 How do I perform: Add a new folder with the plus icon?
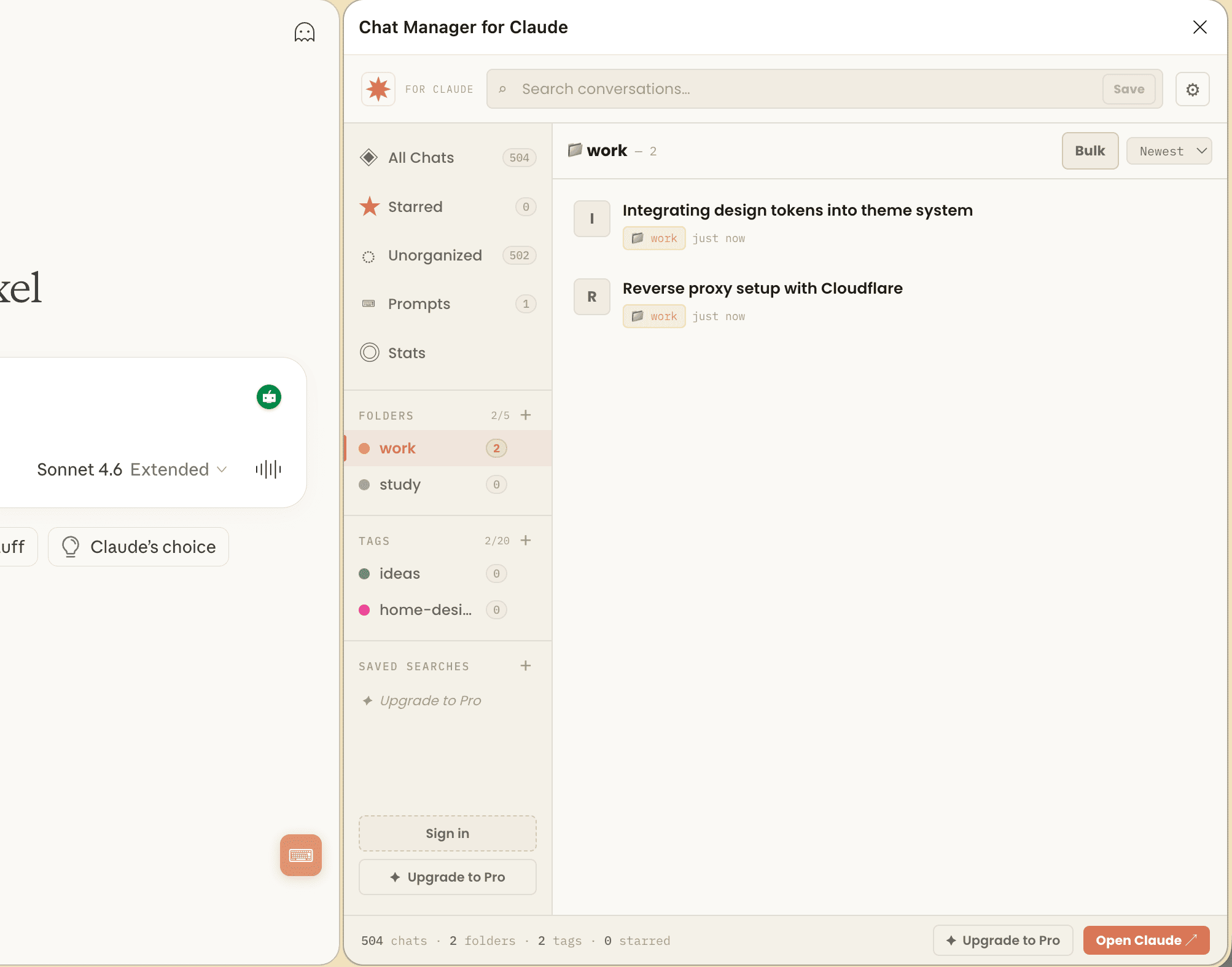pyautogui.click(x=526, y=415)
